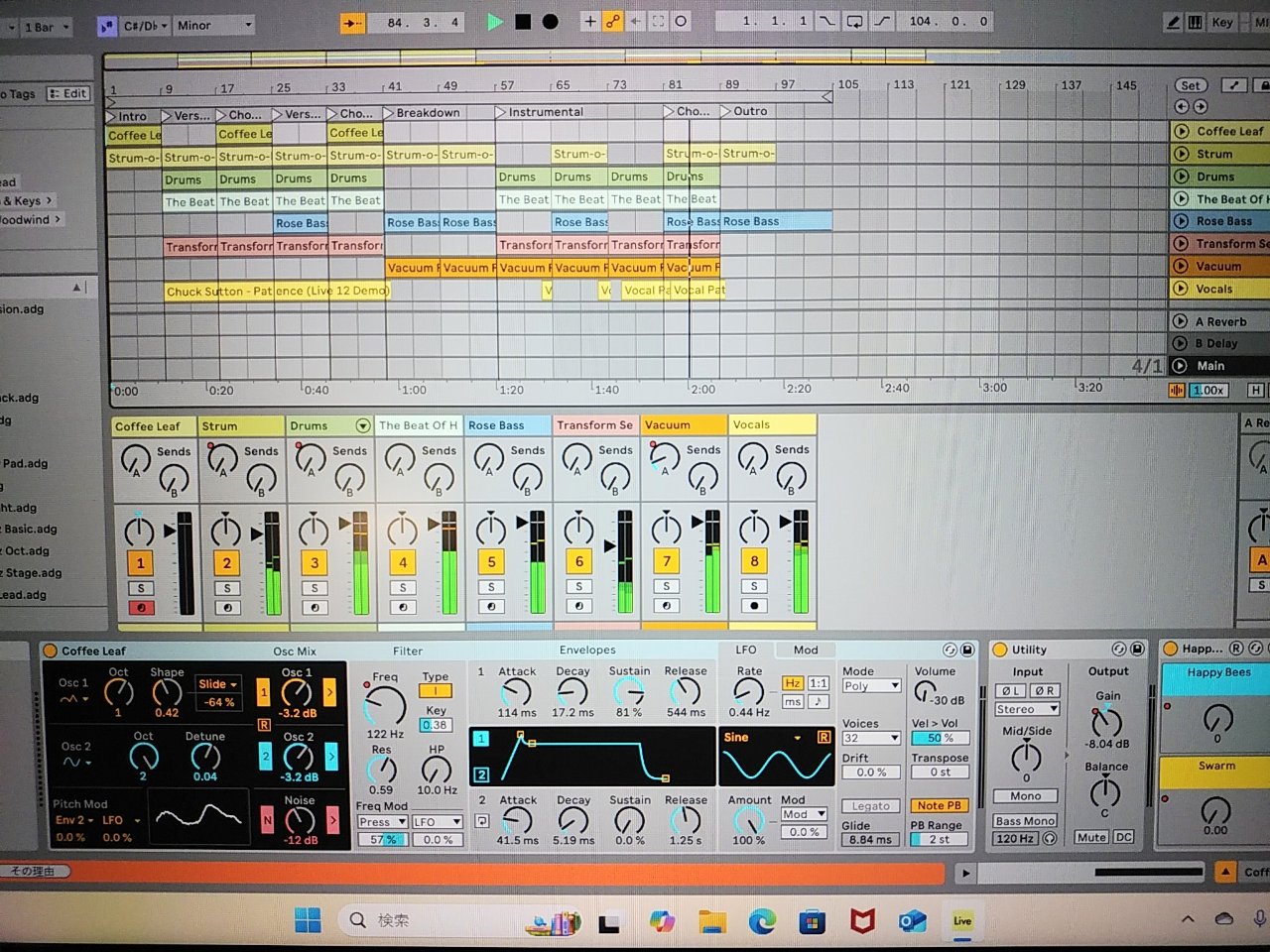Open the Freq Mod Press source dropdown

(x=382, y=822)
